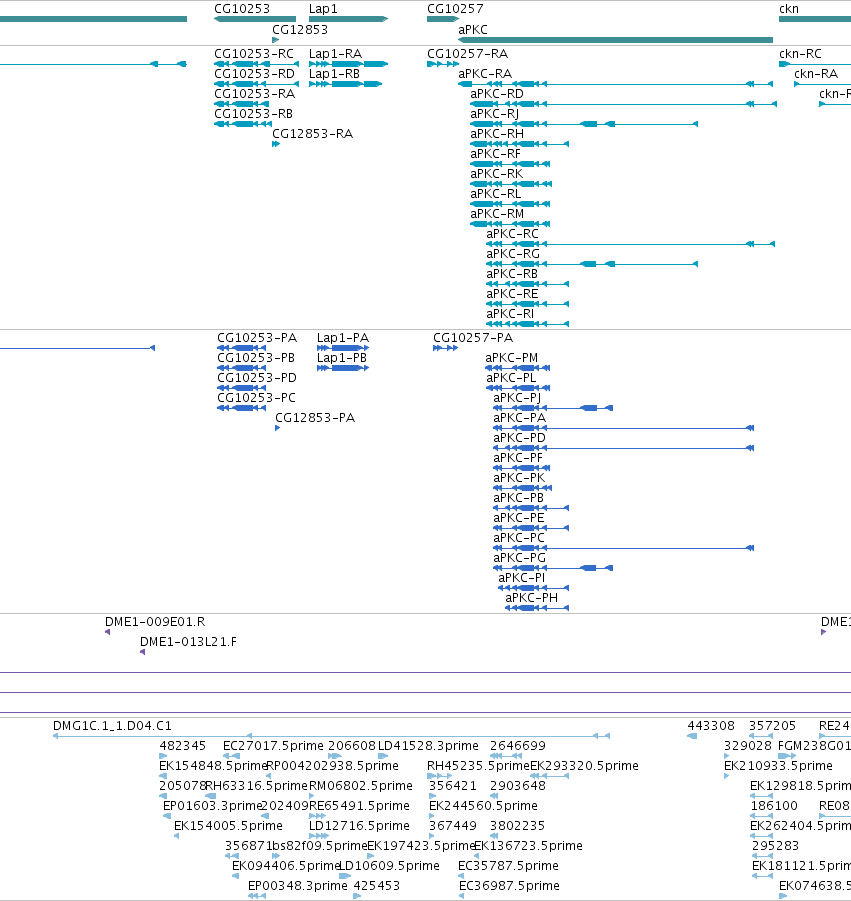Open EST EC27017.5prime
Screen dimensions: 851x901
pos(274,746)
